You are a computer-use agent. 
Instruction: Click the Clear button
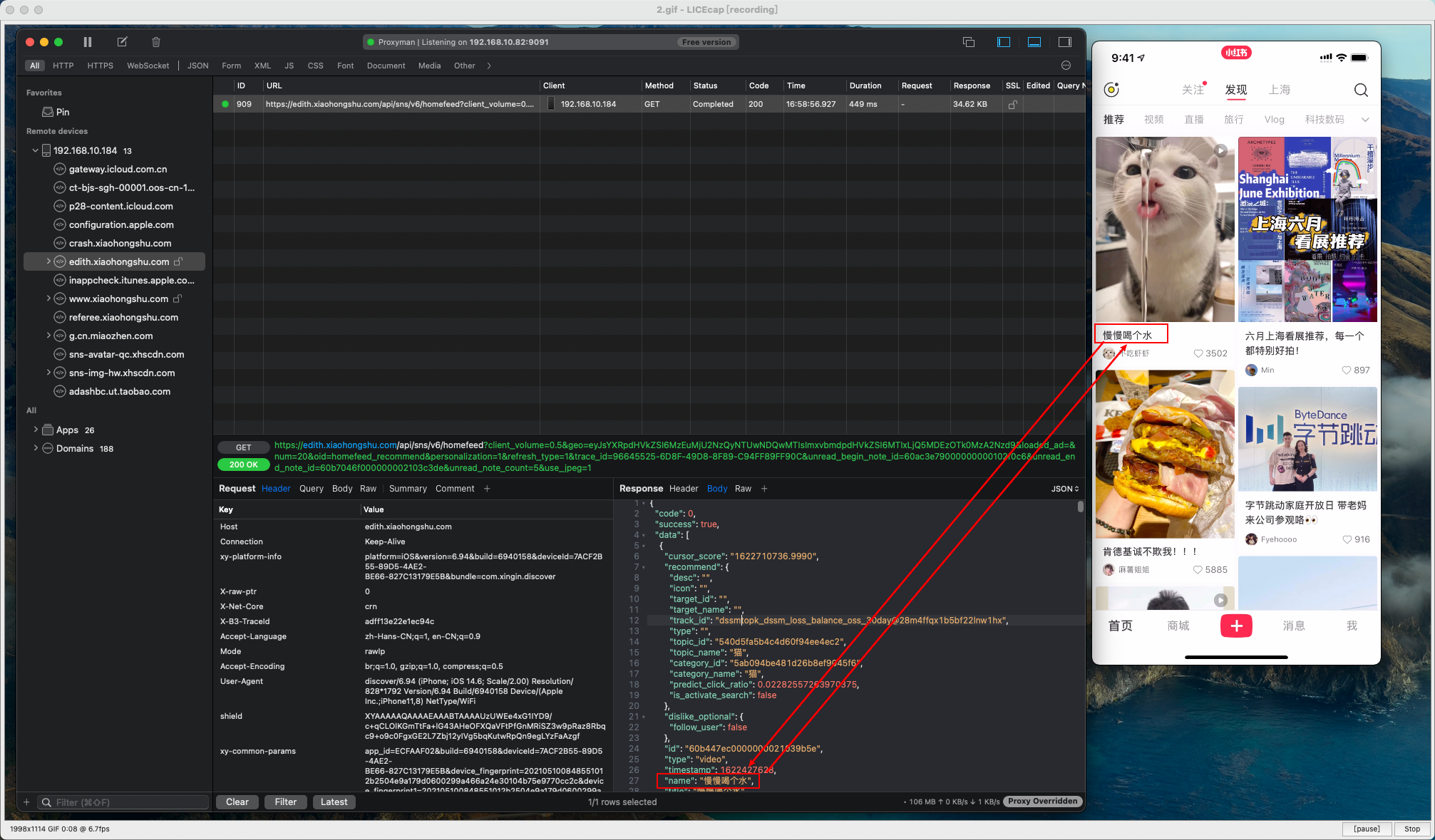tap(237, 802)
